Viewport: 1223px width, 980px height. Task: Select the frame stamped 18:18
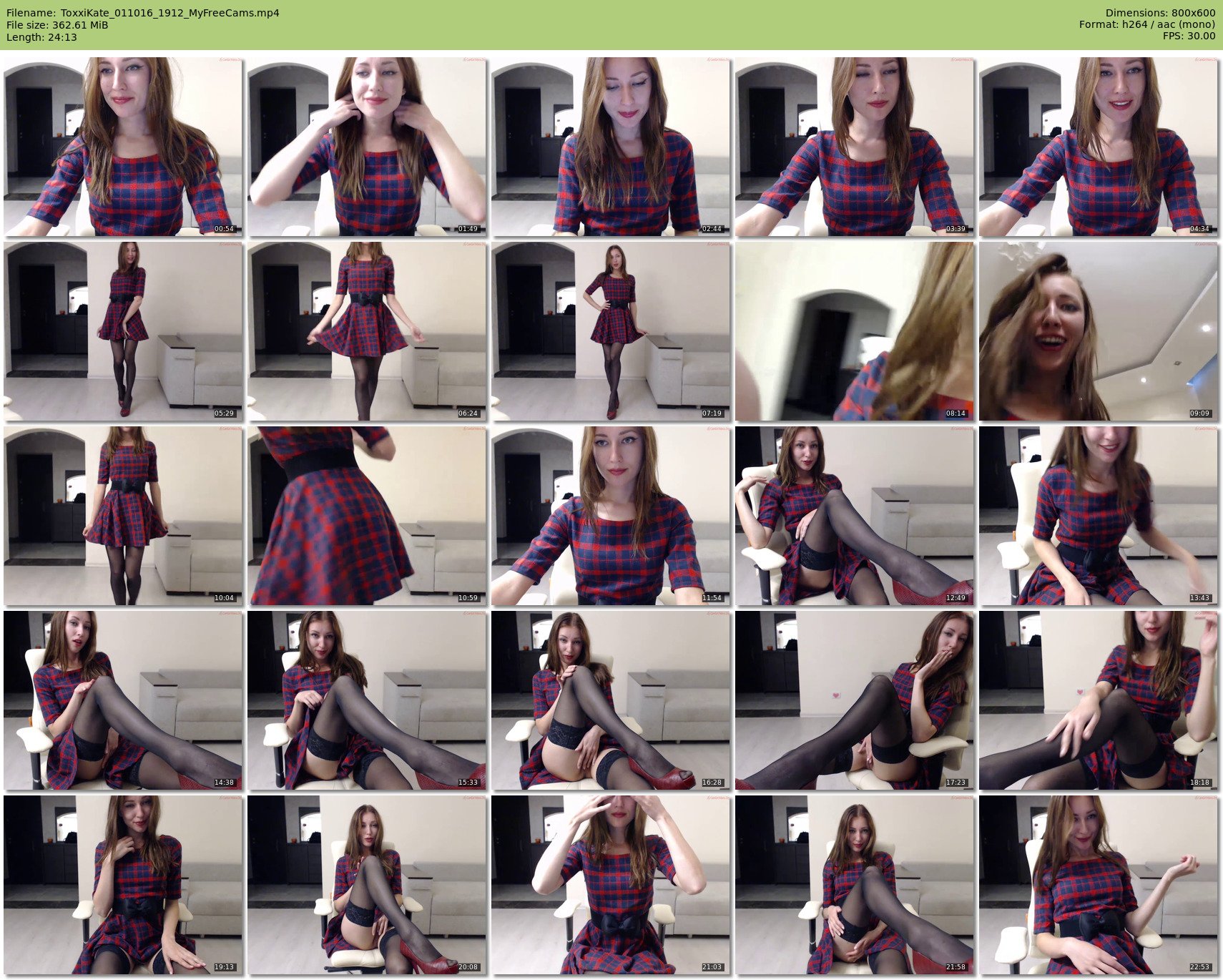1099,700
